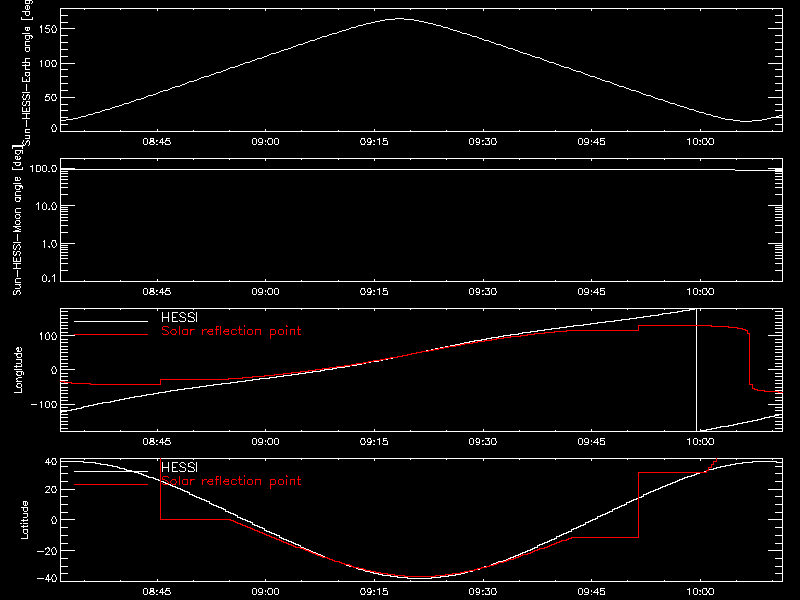Screen dimensions: 800x600
Task: Click the 100 tick on Earth angle axis
Action: click(48, 63)
